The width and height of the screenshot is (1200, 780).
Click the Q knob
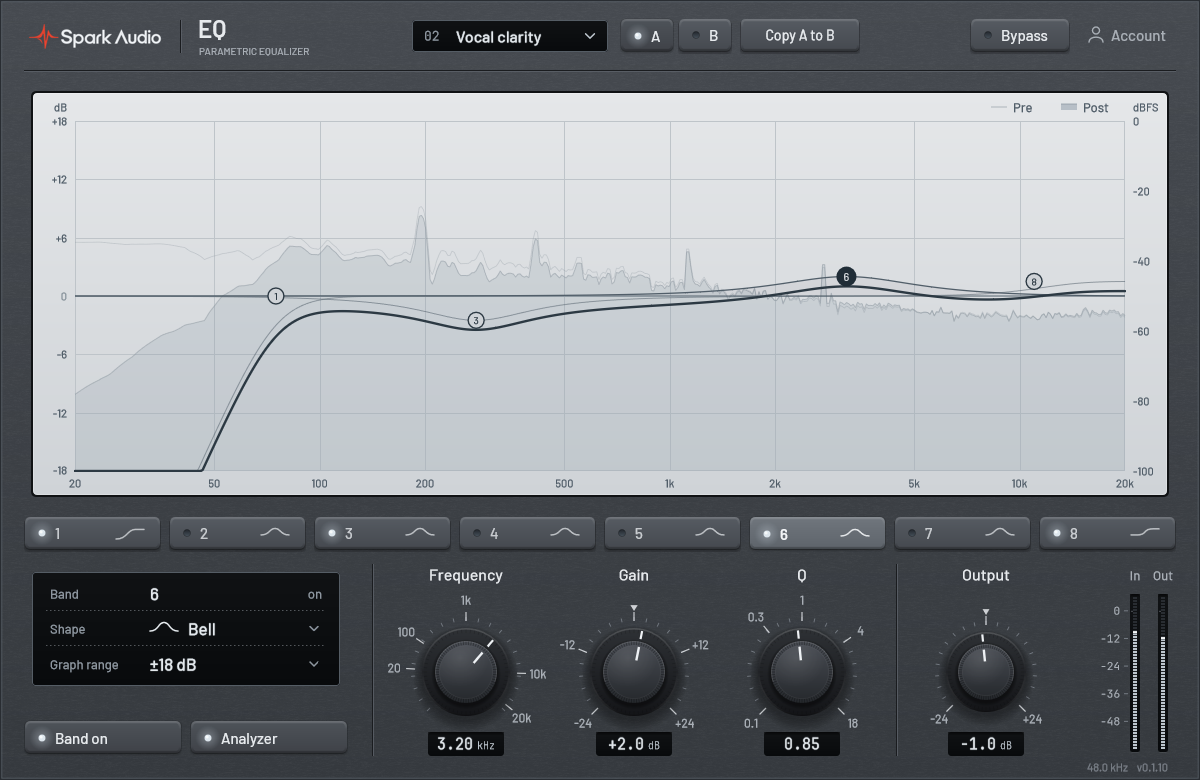802,671
